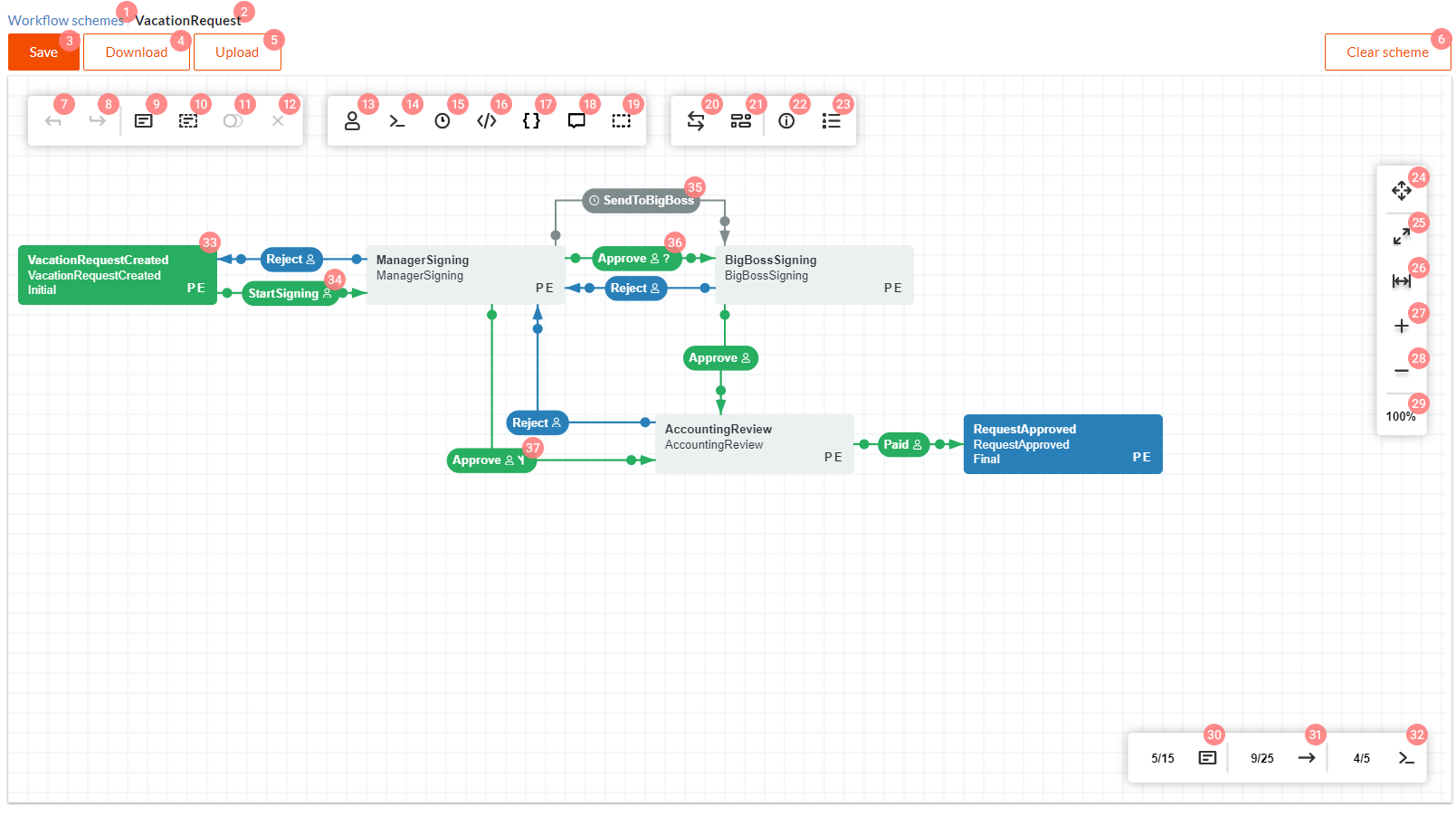Select Approve transition from ManagerSigning to BigBossSigning
This screenshot has height=816, width=1456.
pos(635,259)
